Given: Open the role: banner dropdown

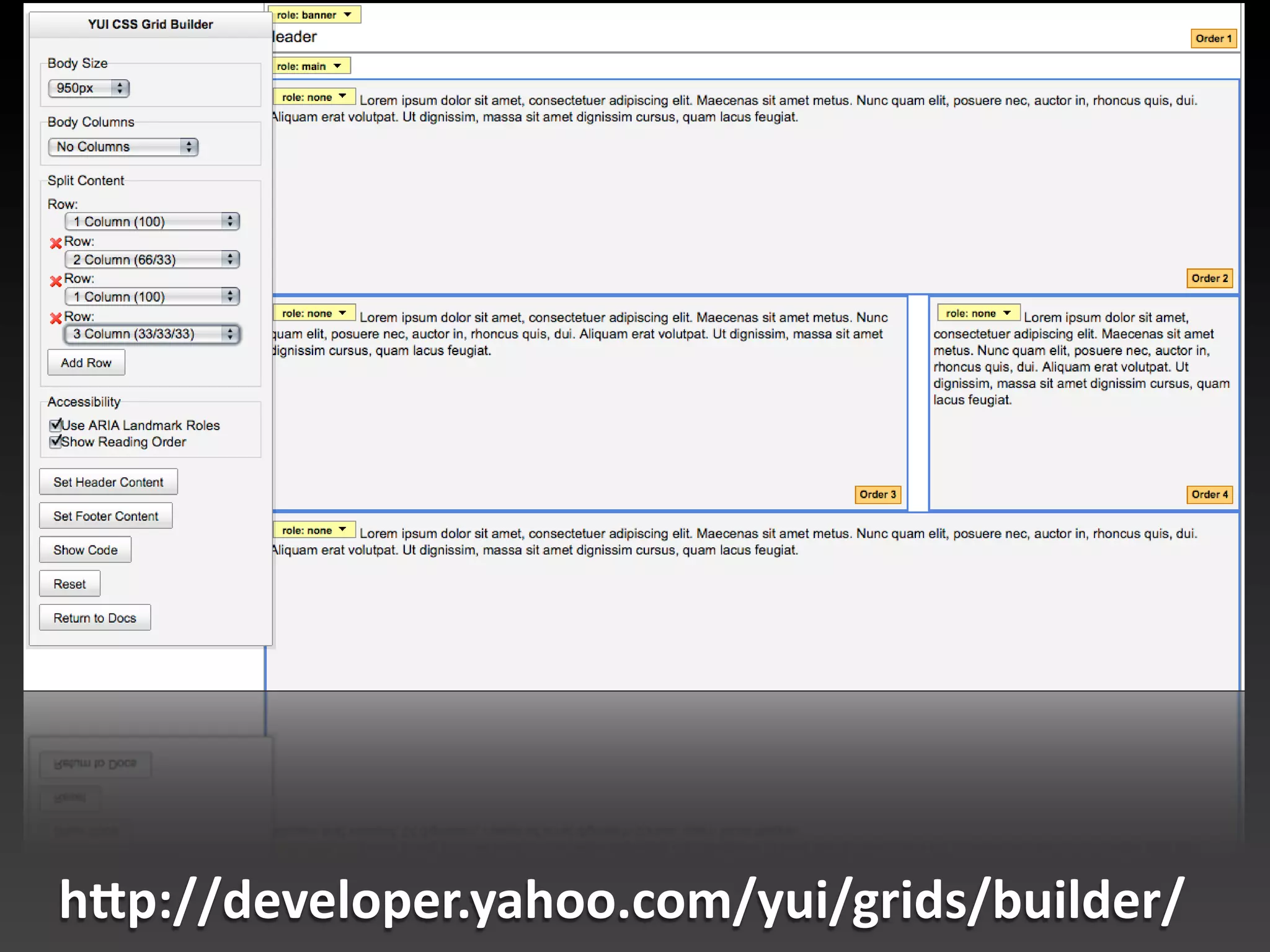Looking at the screenshot, I should click(x=314, y=14).
